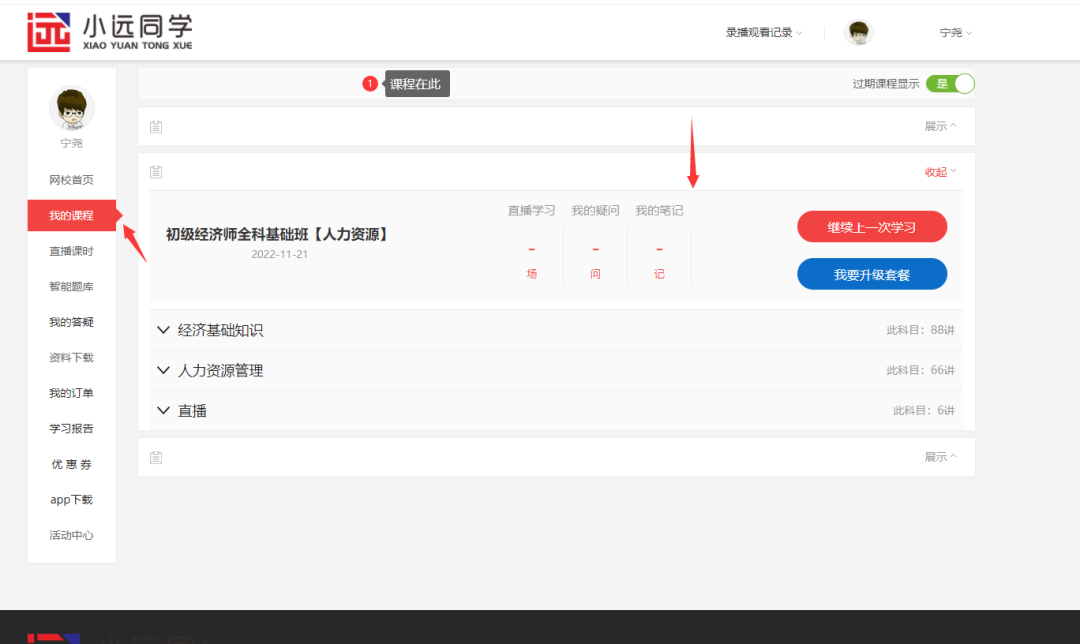Collapse the course panel using 收起

[x=940, y=172]
